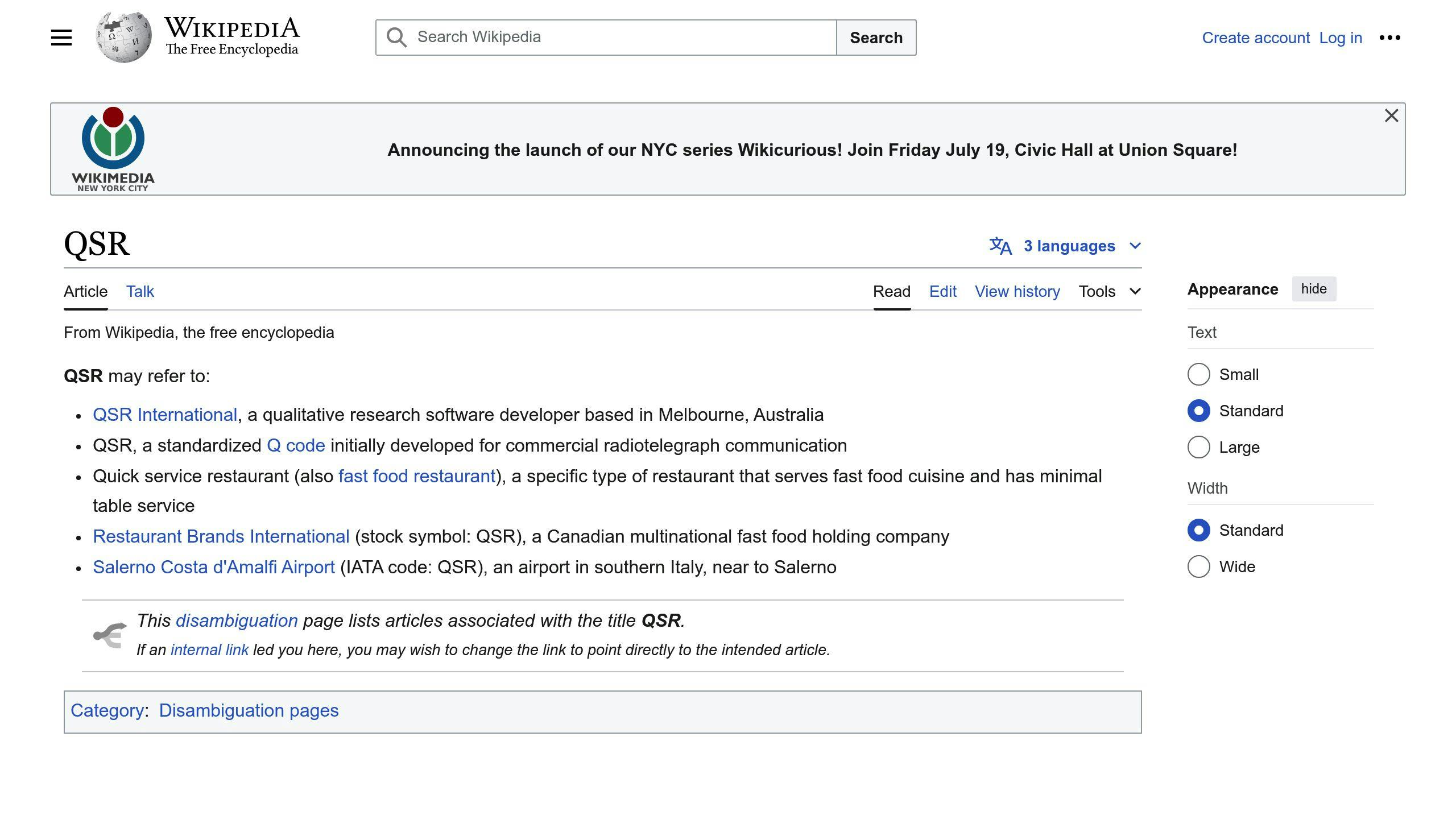Click the disambiguation fork icon
This screenshot has height=819, width=1456.
tap(110, 635)
